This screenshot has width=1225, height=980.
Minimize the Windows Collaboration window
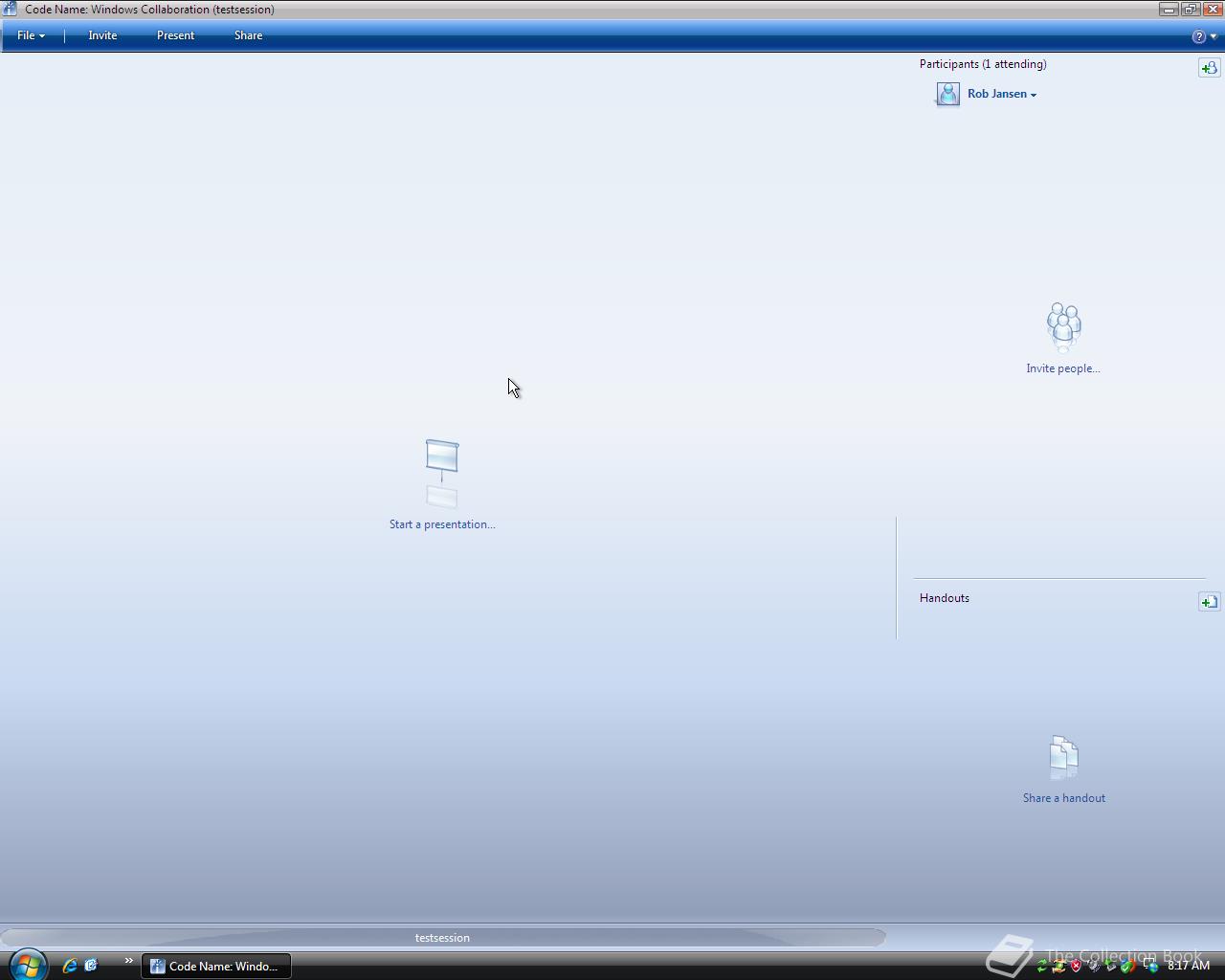point(1169,9)
